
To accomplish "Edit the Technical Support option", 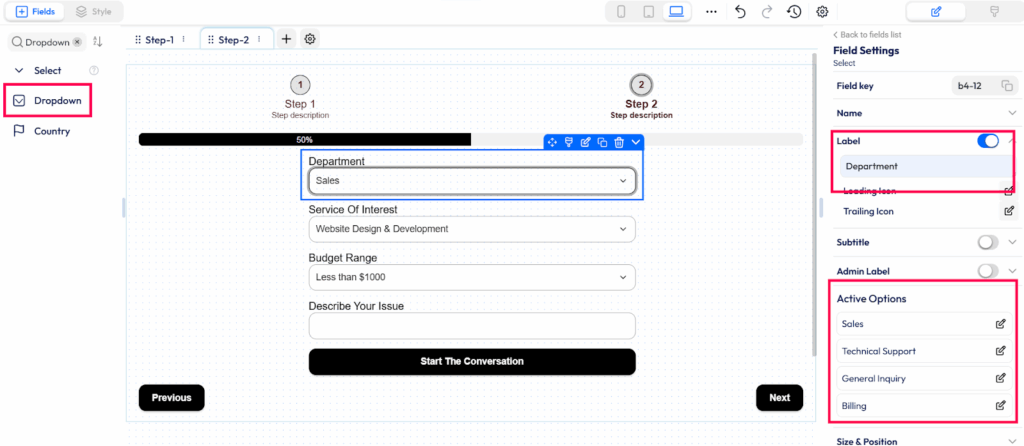I will coord(1000,351).
